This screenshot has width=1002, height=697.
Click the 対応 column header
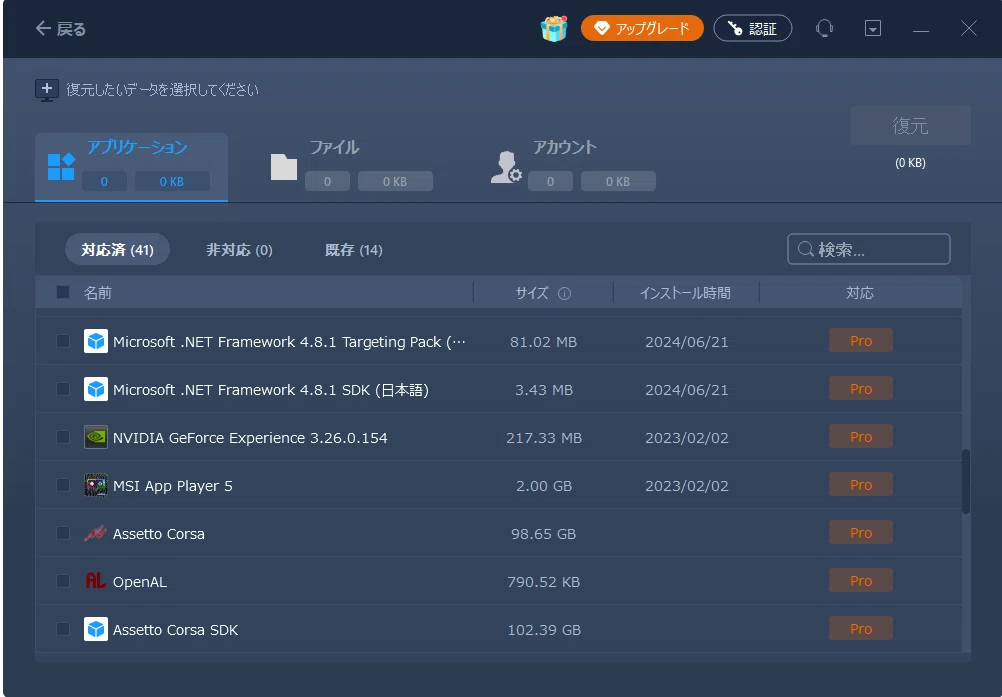pos(859,293)
